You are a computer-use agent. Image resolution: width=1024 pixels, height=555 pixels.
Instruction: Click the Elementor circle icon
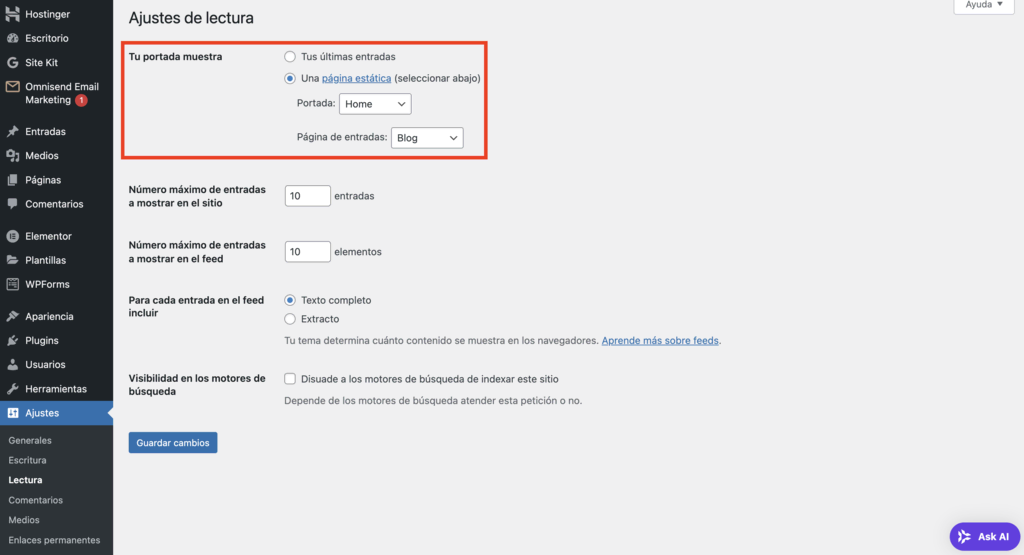(x=12, y=236)
